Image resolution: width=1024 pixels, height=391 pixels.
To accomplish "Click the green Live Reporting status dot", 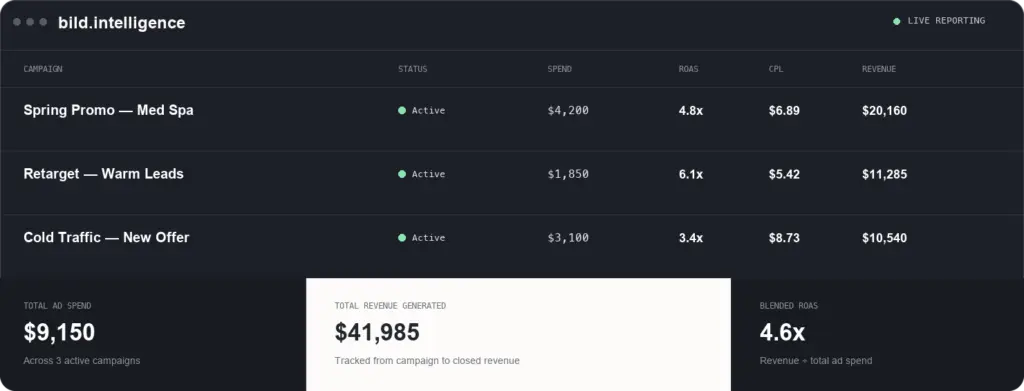I will click(x=897, y=22).
